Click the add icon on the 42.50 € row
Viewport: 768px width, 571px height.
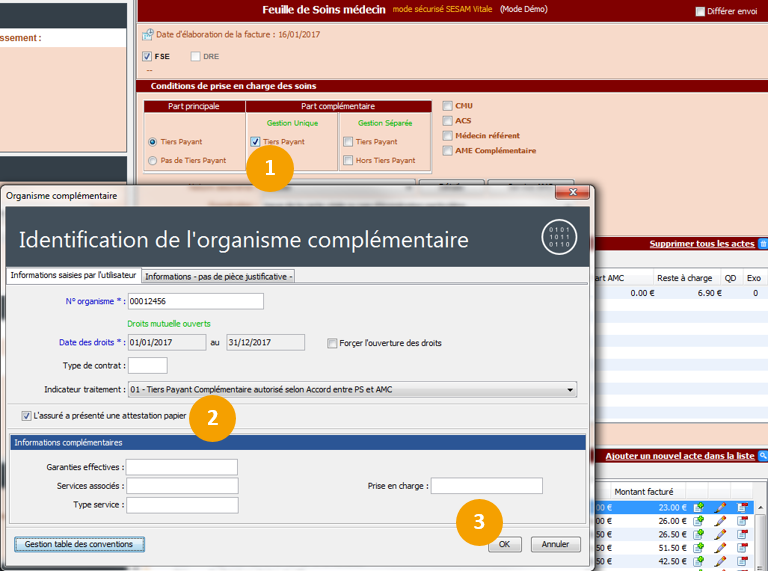(x=699, y=561)
